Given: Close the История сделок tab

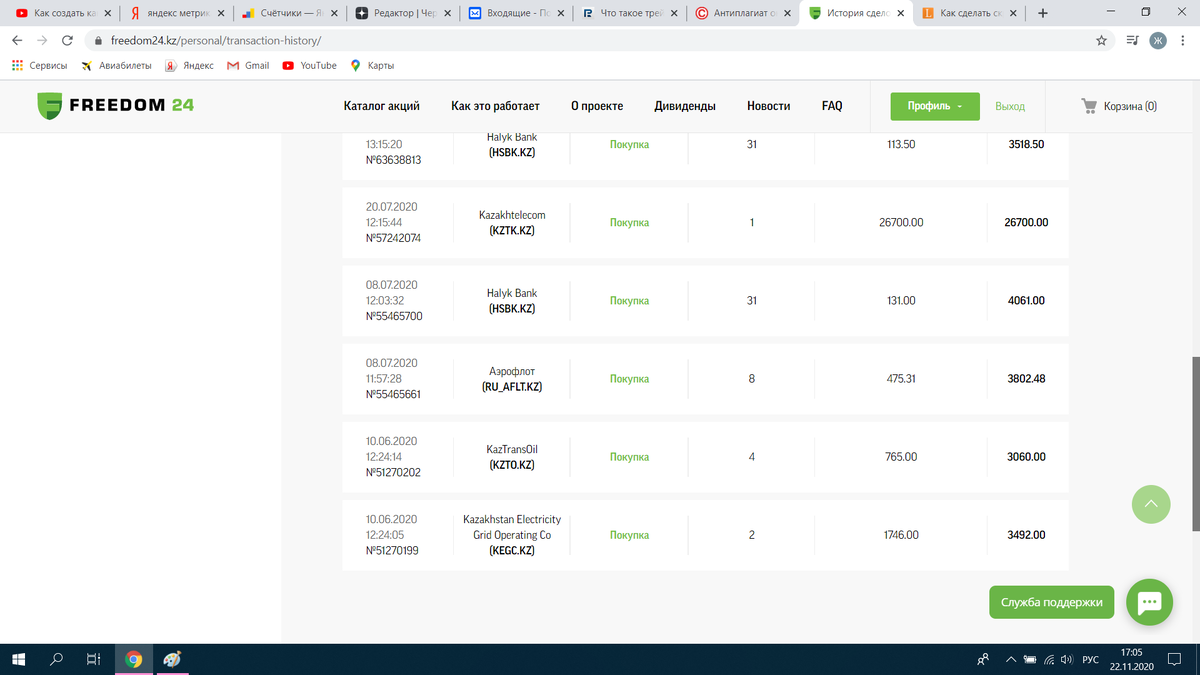Looking at the screenshot, I should tap(903, 14).
